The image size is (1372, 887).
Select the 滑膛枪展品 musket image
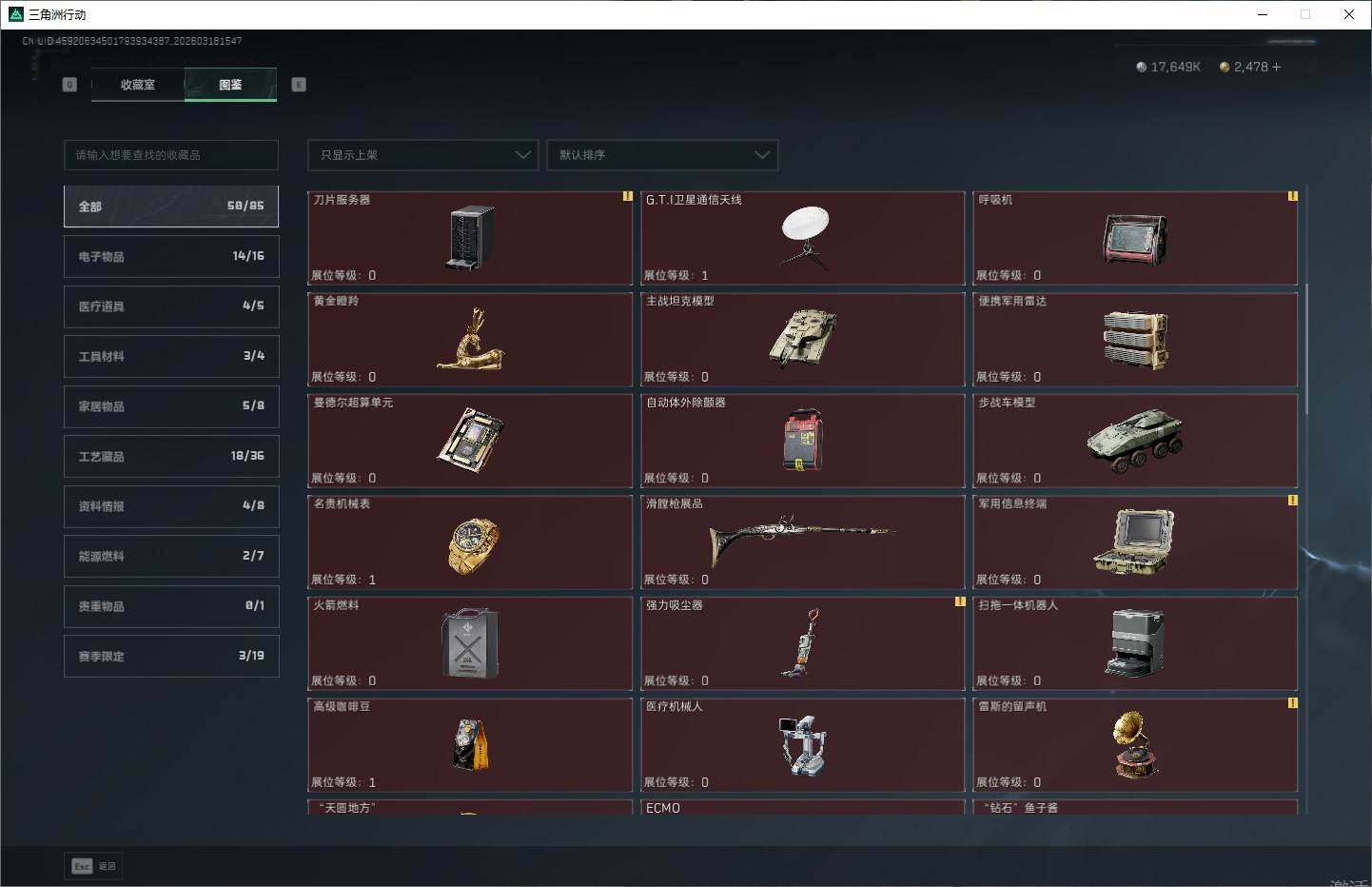803,540
